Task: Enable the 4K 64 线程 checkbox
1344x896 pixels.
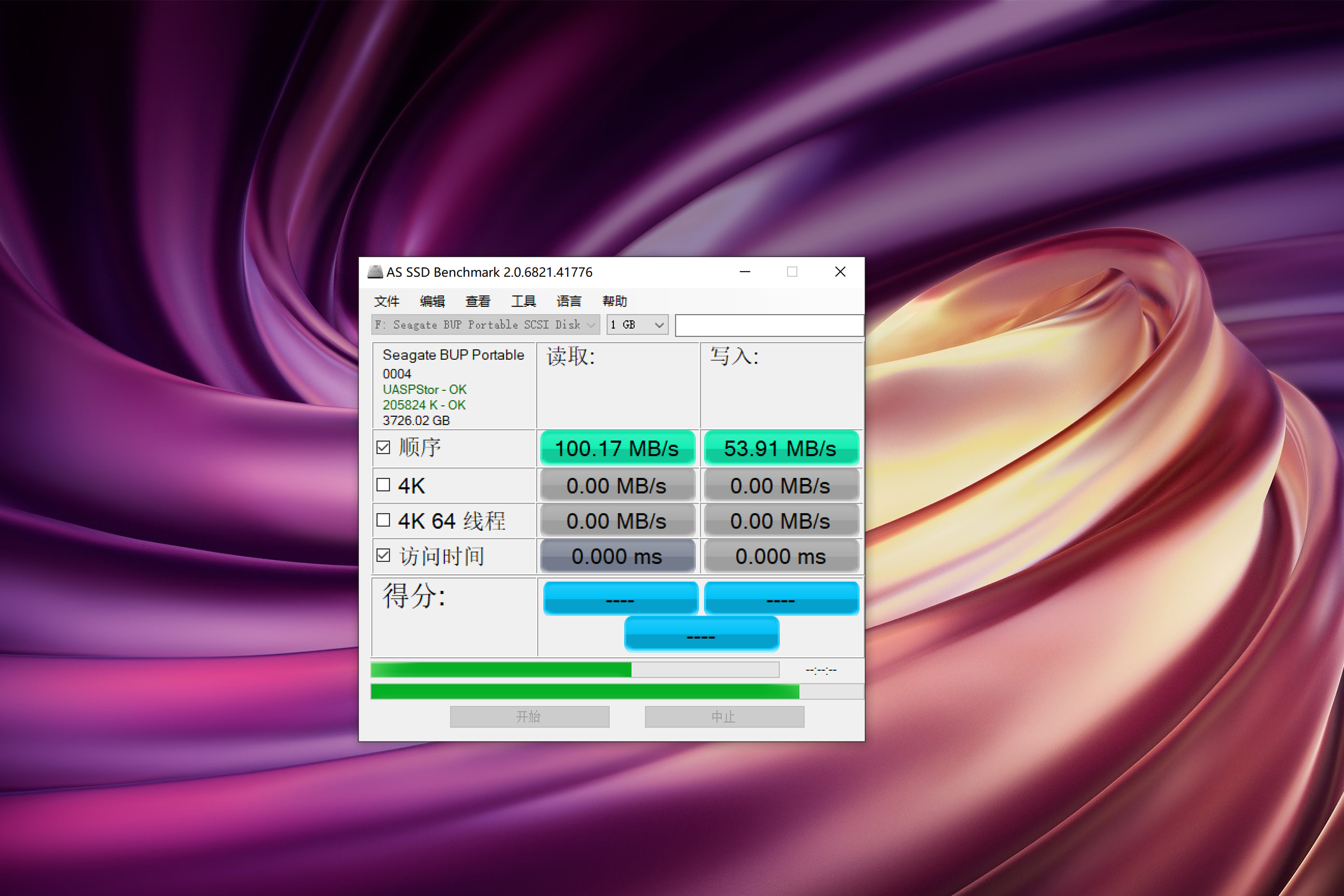Action: tap(383, 520)
